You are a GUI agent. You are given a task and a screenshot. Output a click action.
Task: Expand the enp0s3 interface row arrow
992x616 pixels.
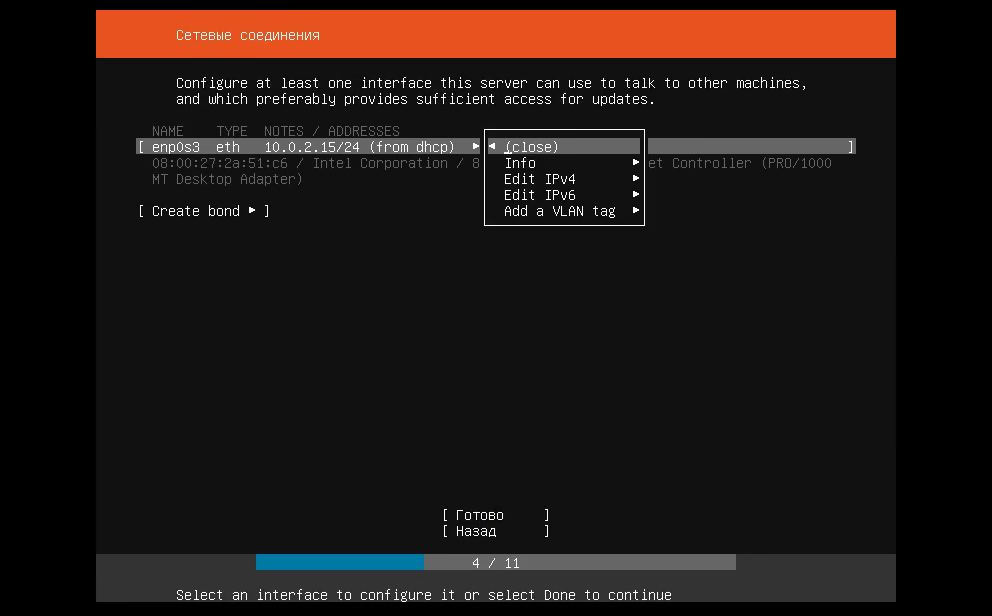tap(476, 147)
